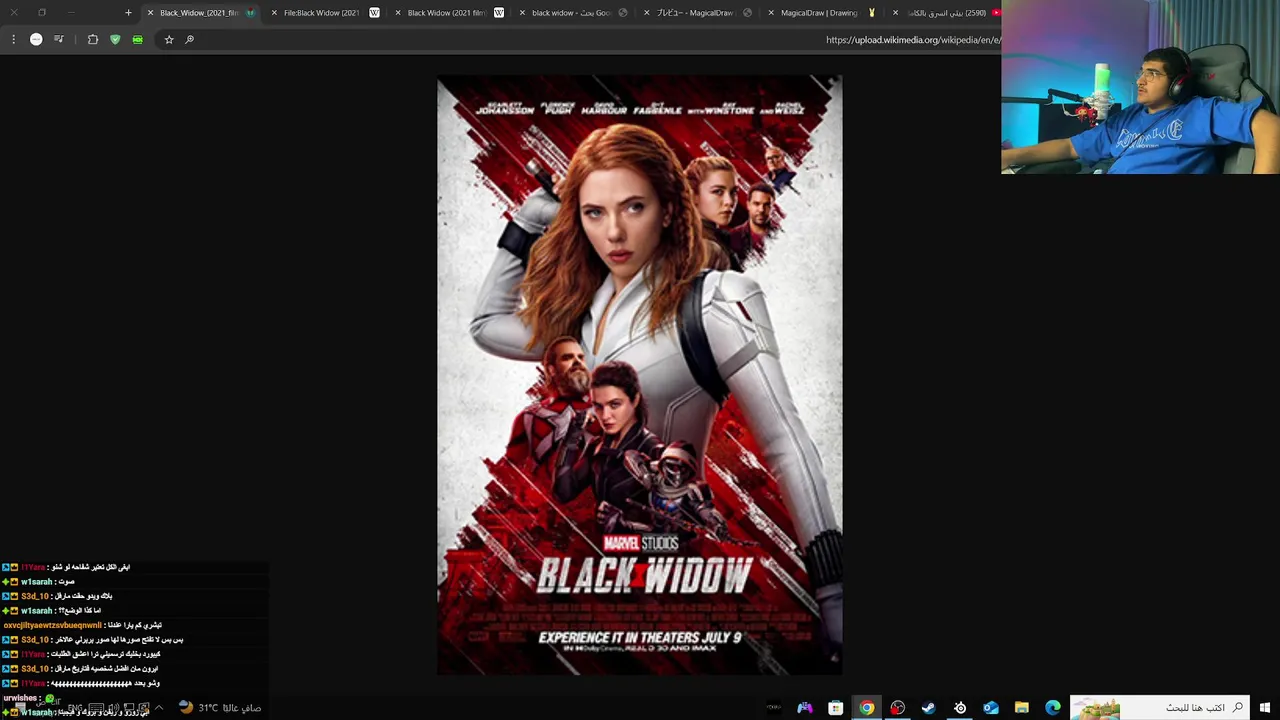Click the green rectangular extension icon

point(137,39)
